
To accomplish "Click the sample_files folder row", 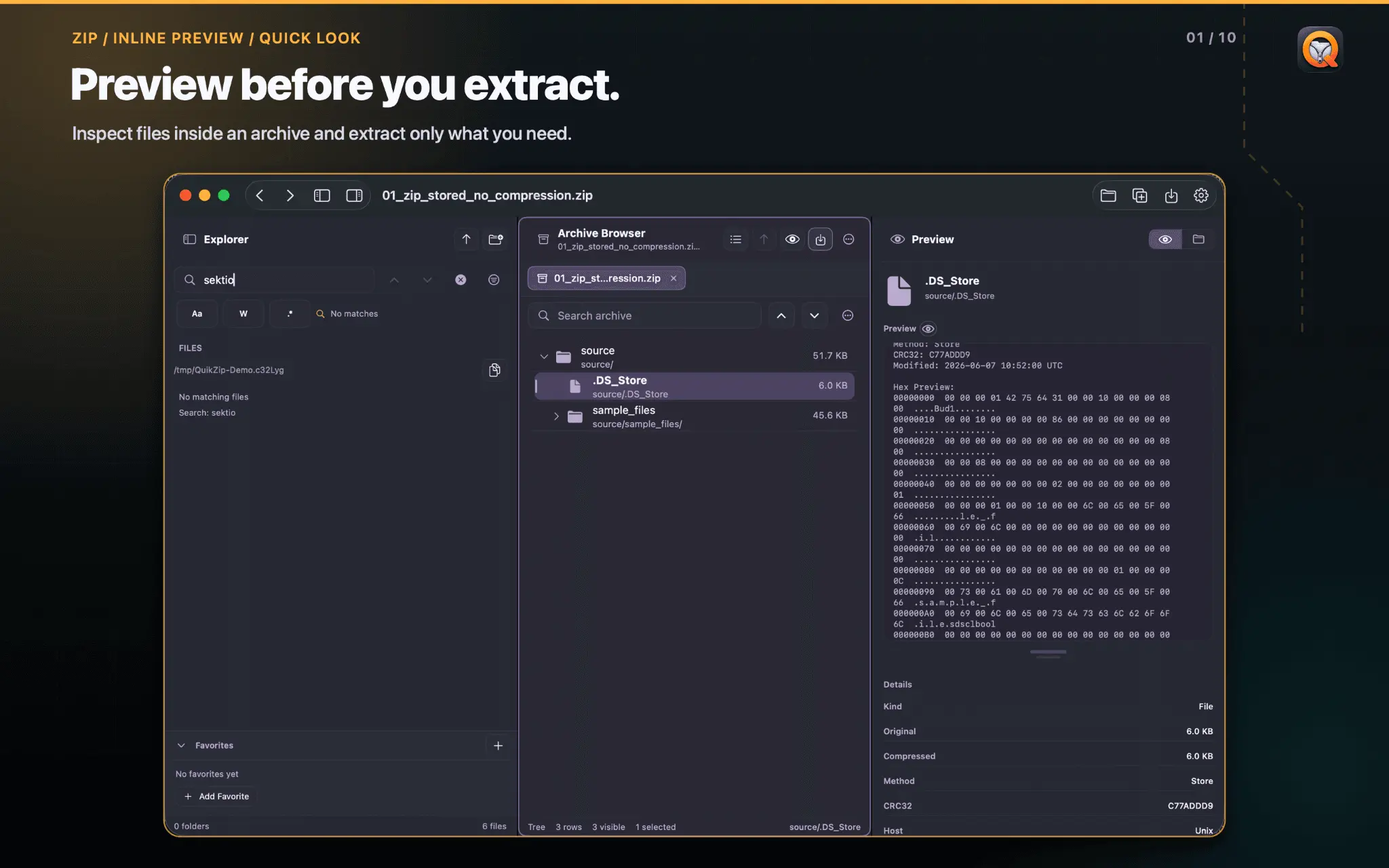I will click(x=694, y=416).
